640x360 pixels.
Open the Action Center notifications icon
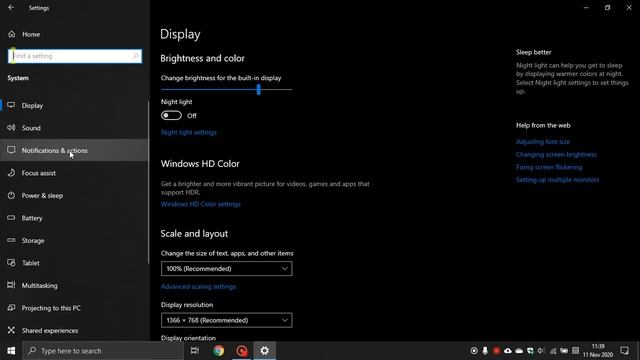point(624,351)
